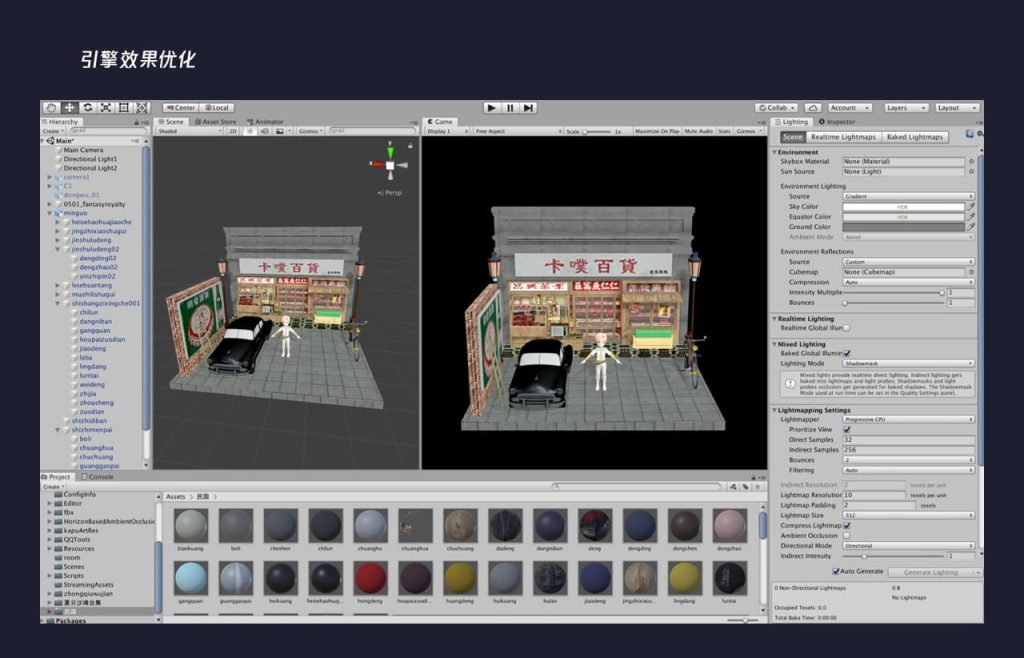
Task: Select the Rect Transform tool
Action: pyautogui.click(x=124, y=108)
